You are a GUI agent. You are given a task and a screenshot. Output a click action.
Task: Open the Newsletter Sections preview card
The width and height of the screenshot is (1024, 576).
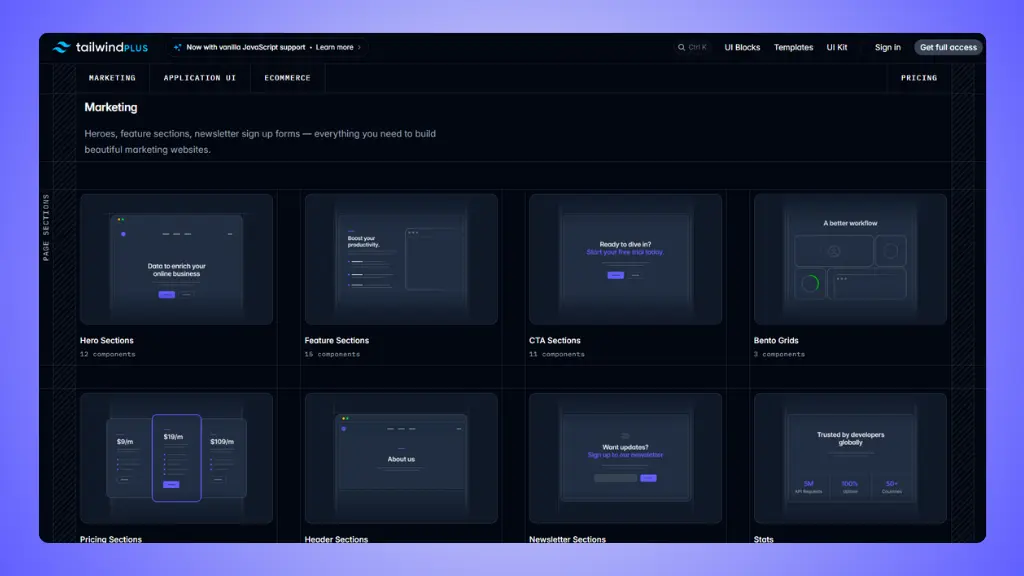click(x=625, y=458)
